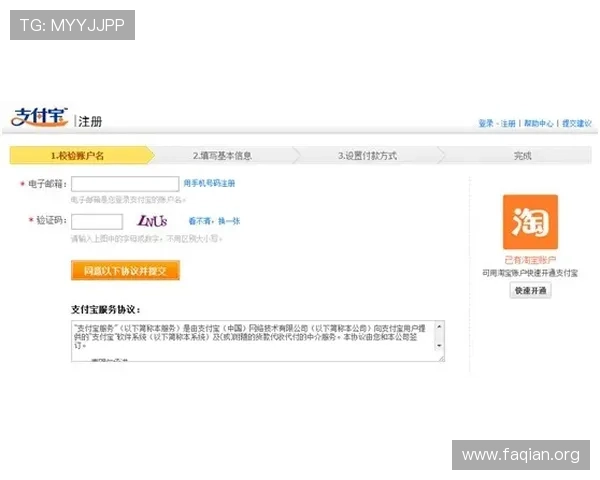Image resolution: width=600 pixels, height=480 pixels.
Task: Click the 支付宝服务协议： heading
Action: (x=106, y=309)
